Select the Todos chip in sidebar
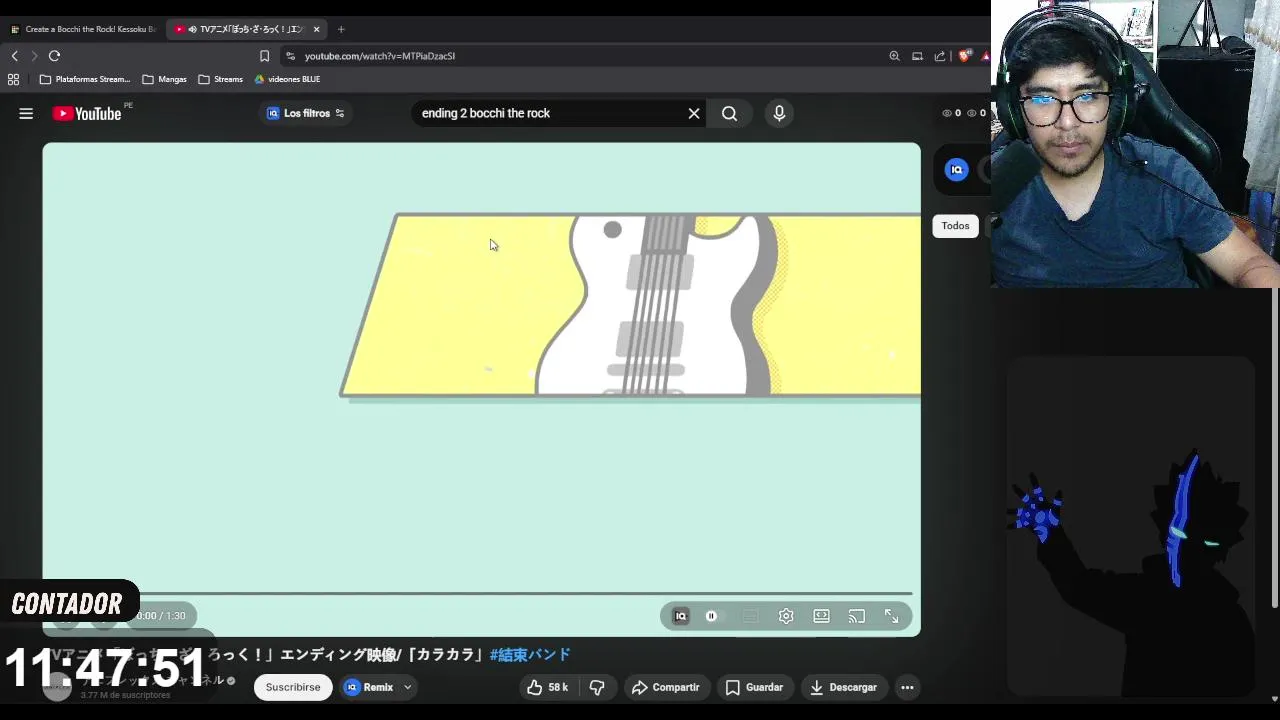1280x720 pixels. click(x=955, y=226)
